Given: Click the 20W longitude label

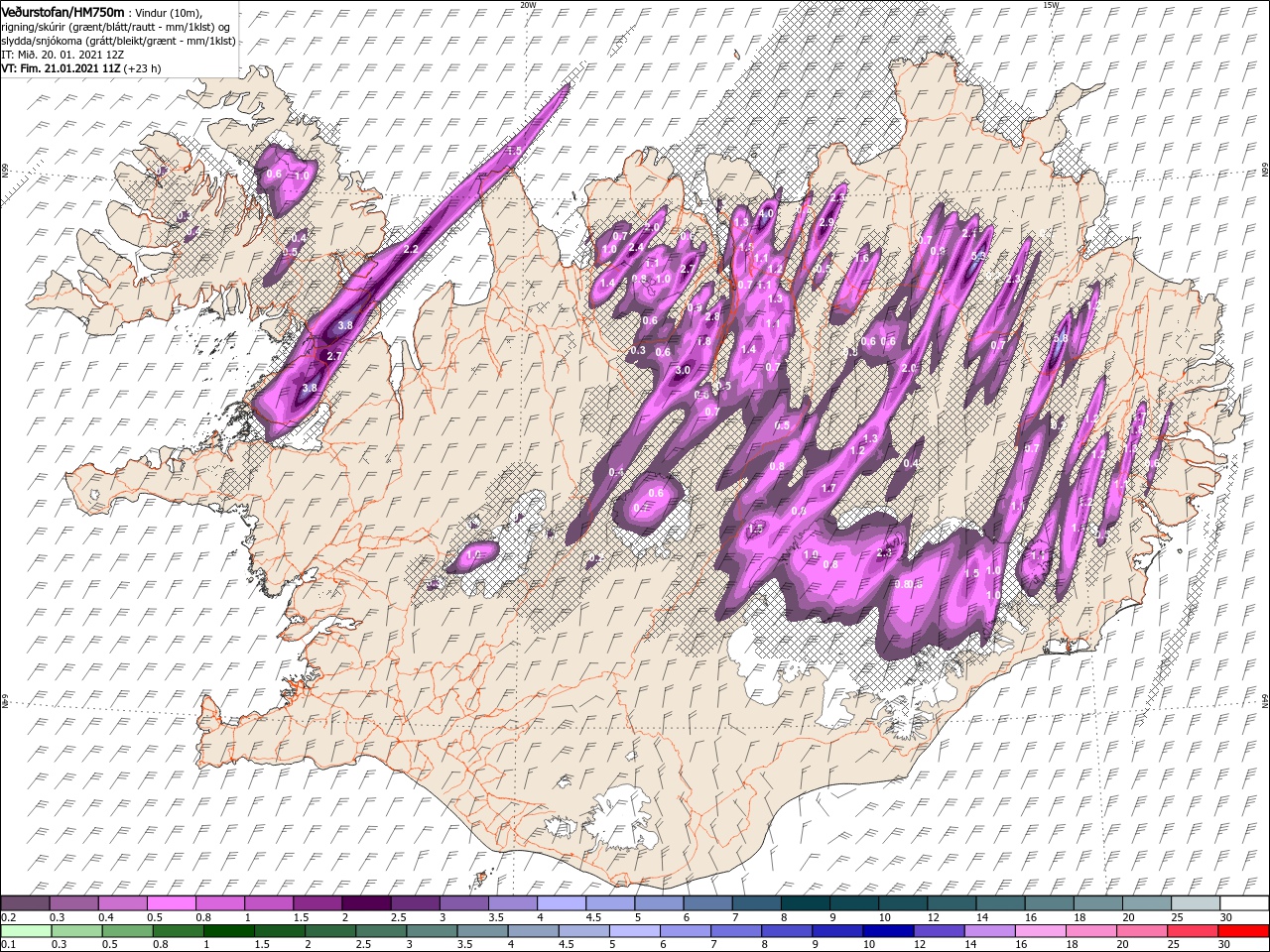Looking at the screenshot, I should click(x=528, y=5).
